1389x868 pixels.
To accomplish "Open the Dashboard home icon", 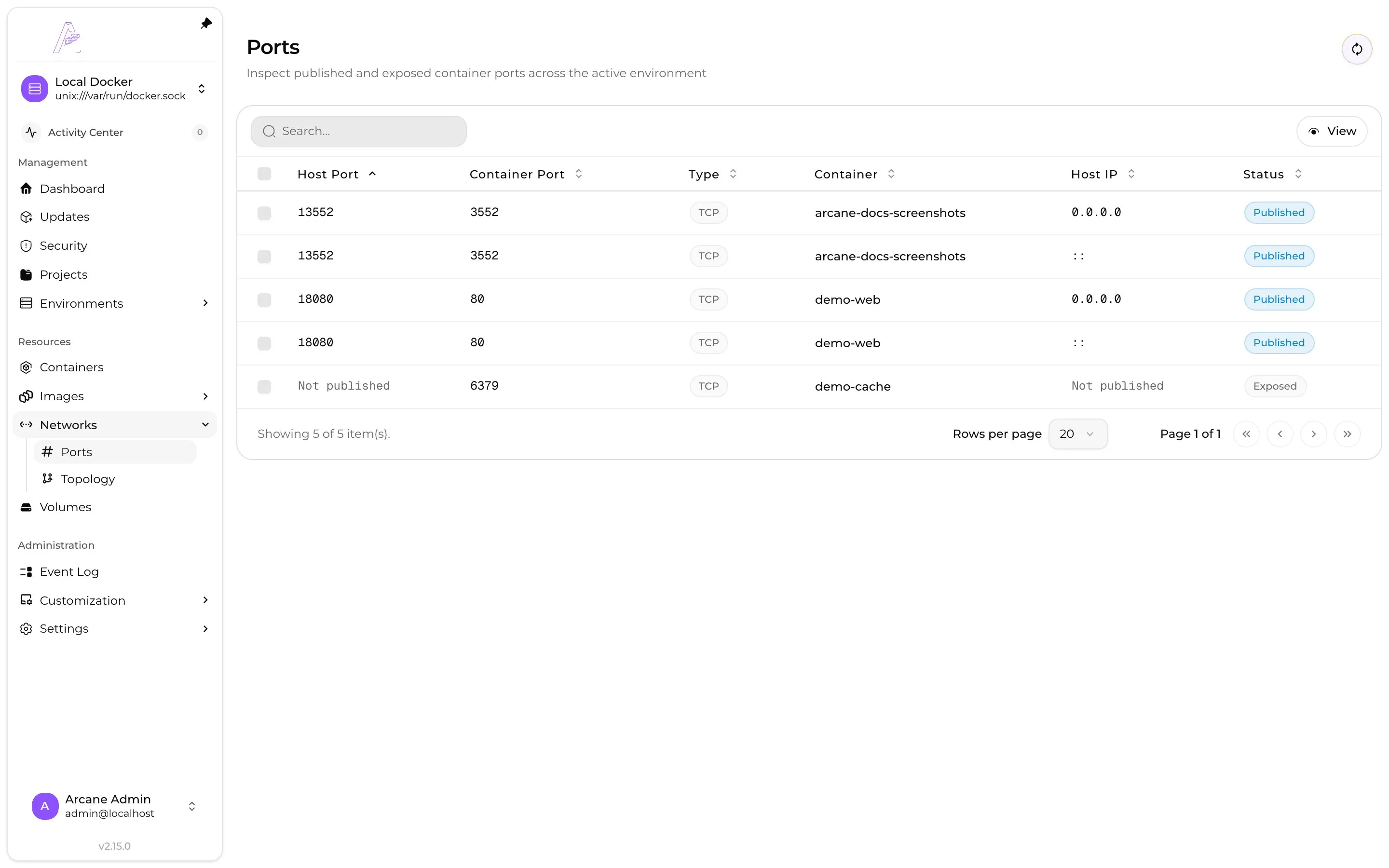I will [26, 188].
